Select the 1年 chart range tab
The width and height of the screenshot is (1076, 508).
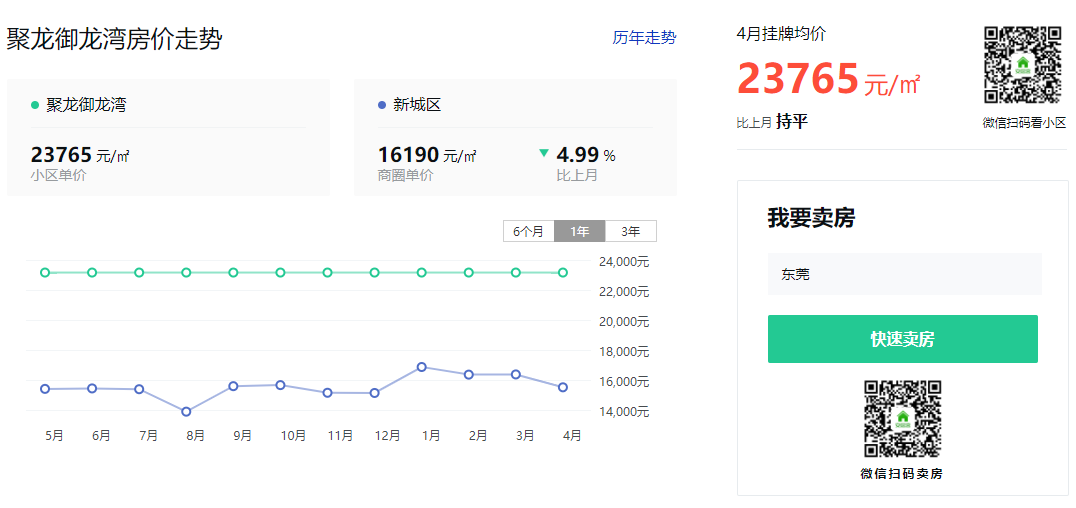pos(580,231)
